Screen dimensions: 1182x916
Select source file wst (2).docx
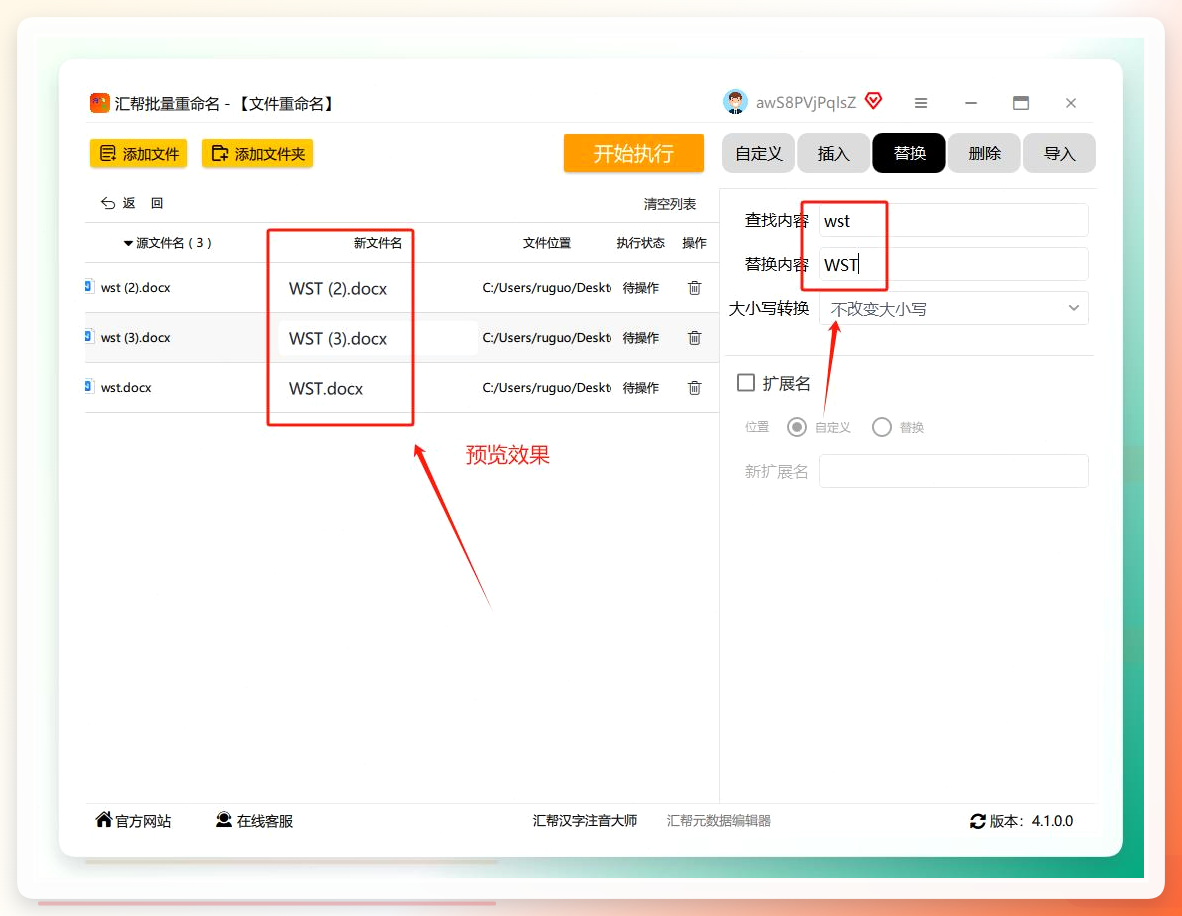136,288
